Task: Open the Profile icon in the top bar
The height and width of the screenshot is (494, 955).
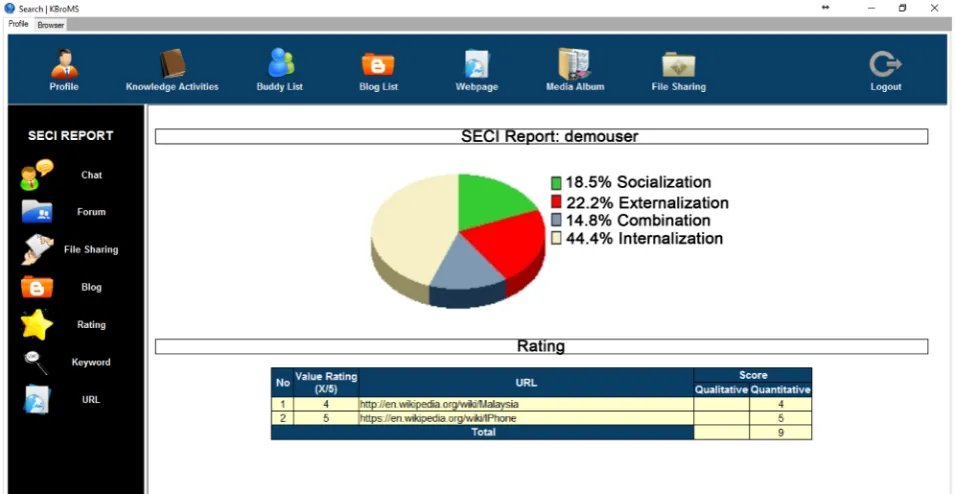Action: [64, 64]
